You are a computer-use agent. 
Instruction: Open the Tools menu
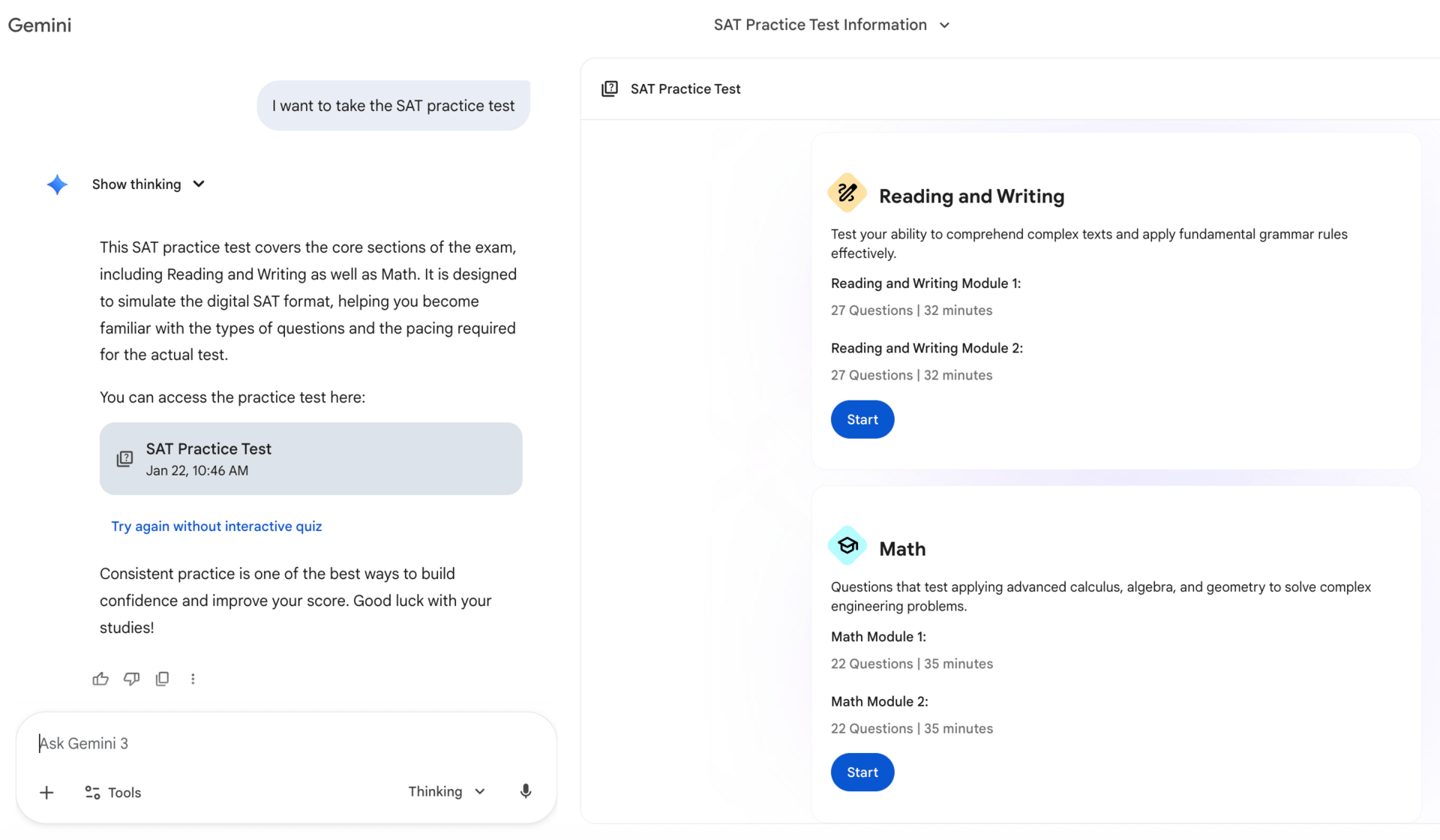(x=113, y=793)
